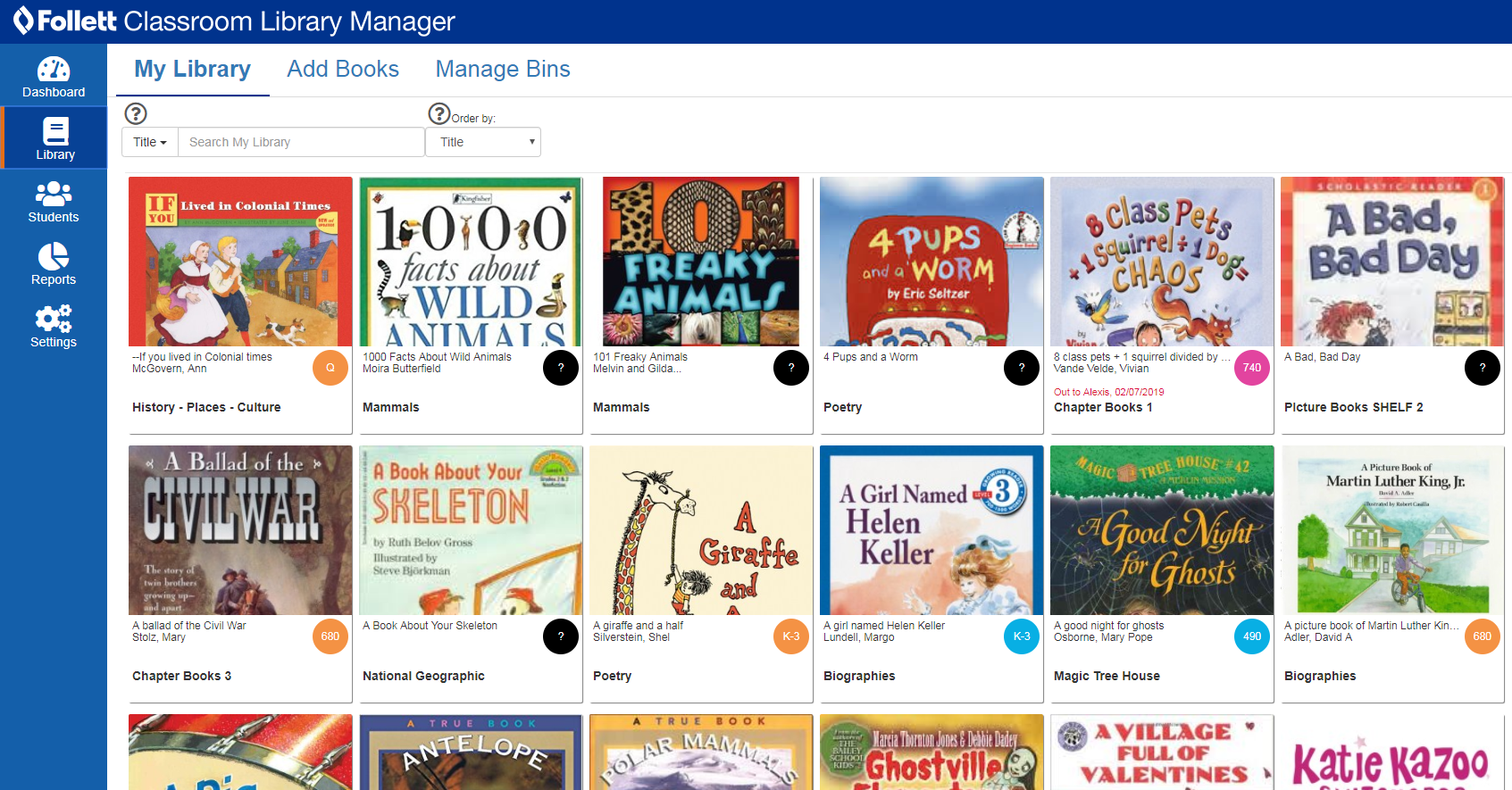This screenshot has width=1512, height=790.
Task: Click the 680 badge on ballad of the Civil War
Action: [x=330, y=636]
